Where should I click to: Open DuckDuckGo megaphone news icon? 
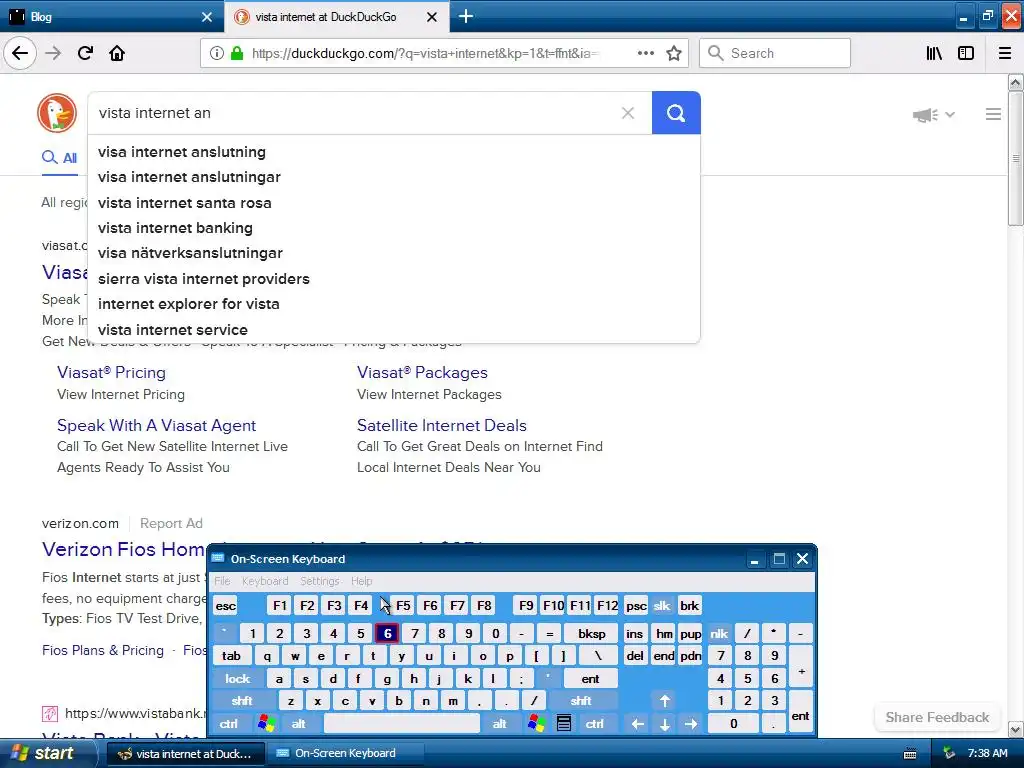[925, 115]
